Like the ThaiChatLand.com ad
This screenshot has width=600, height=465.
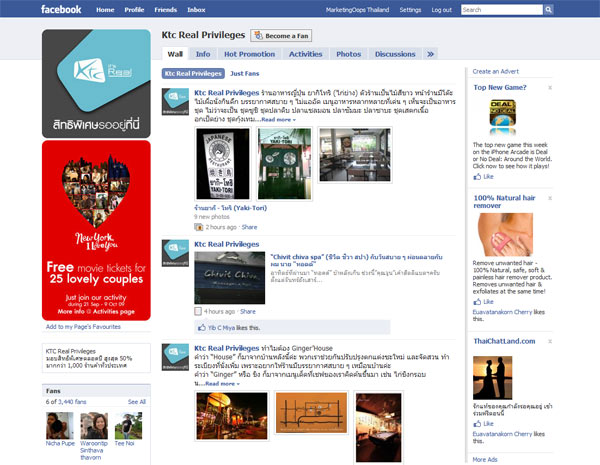coord(483,424)
